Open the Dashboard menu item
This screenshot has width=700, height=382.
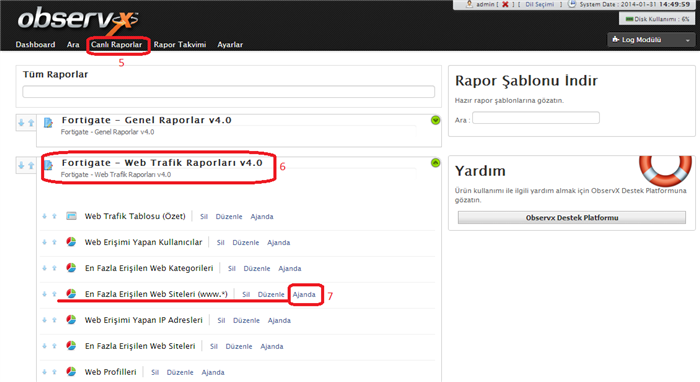pos(35,45)
